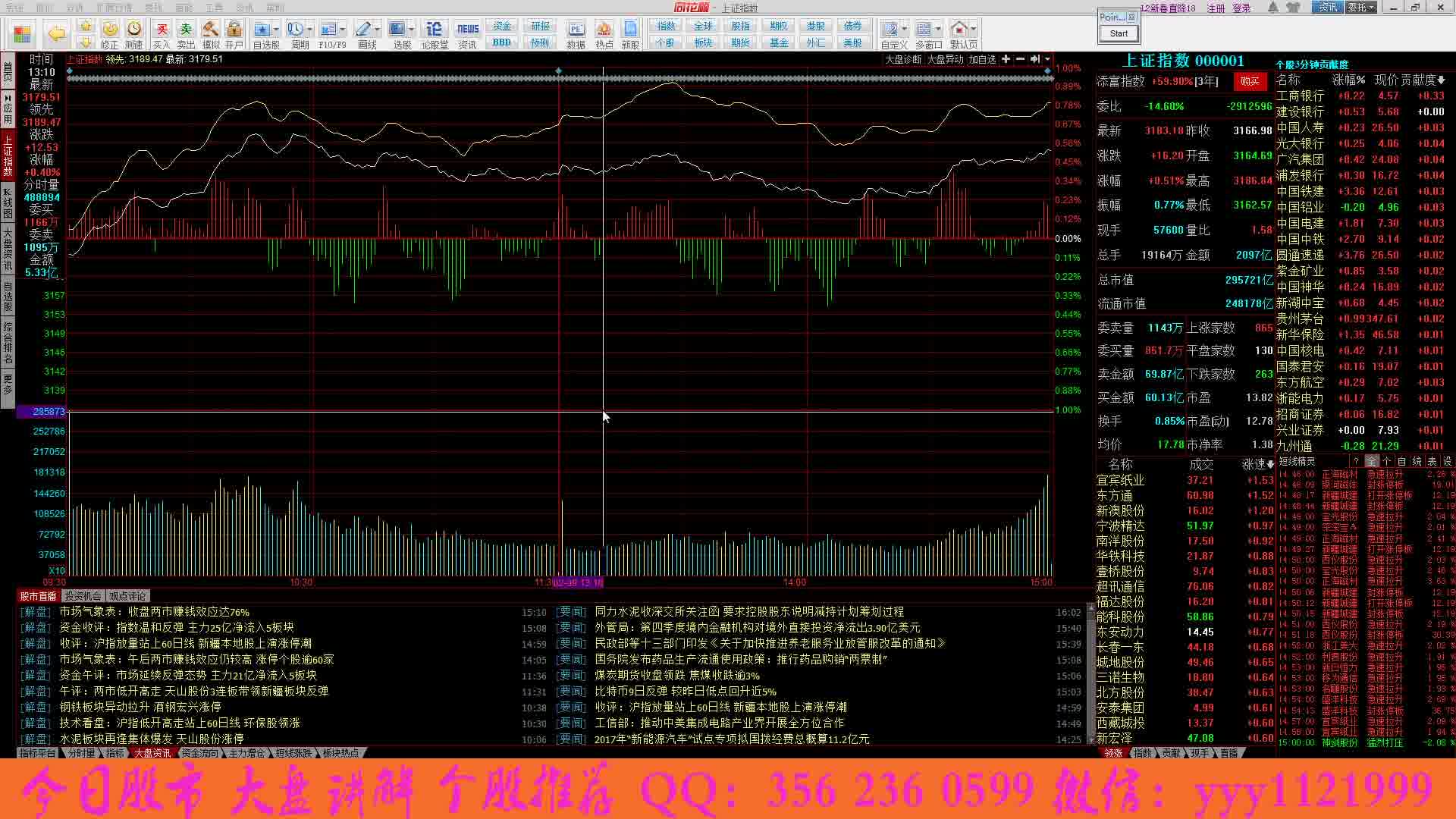Toggle the 表 view in 短线精灵
This screenshot has width=1456, height=819.
click(x=1432, y=461)
